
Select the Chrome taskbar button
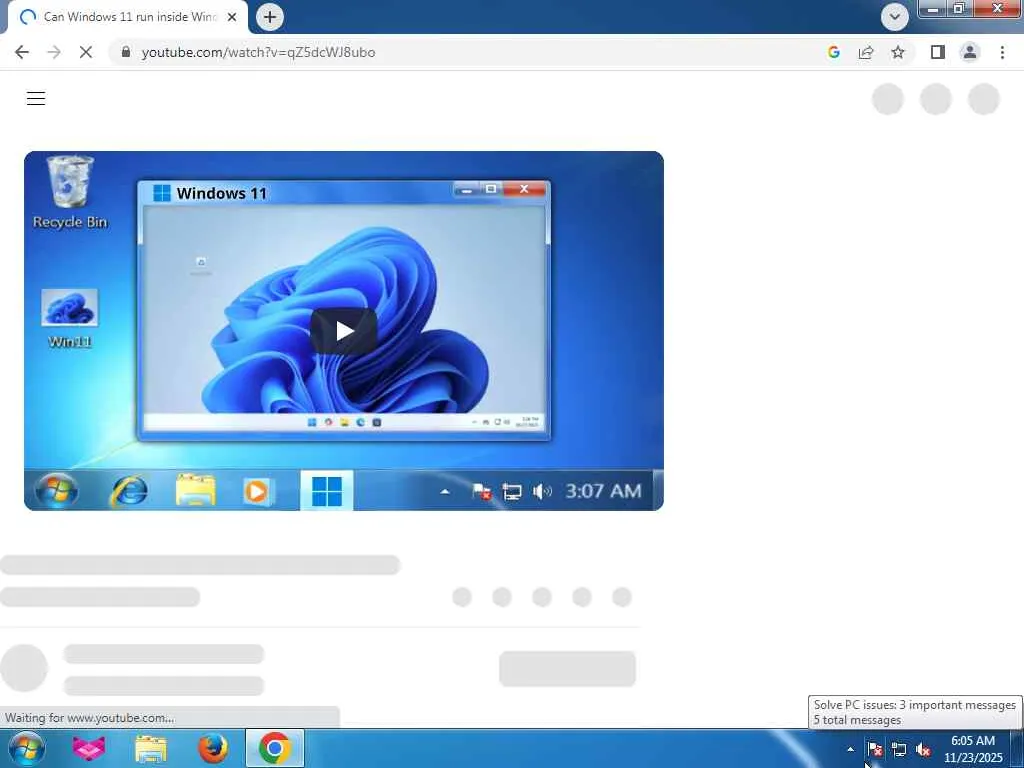point(275,748)
